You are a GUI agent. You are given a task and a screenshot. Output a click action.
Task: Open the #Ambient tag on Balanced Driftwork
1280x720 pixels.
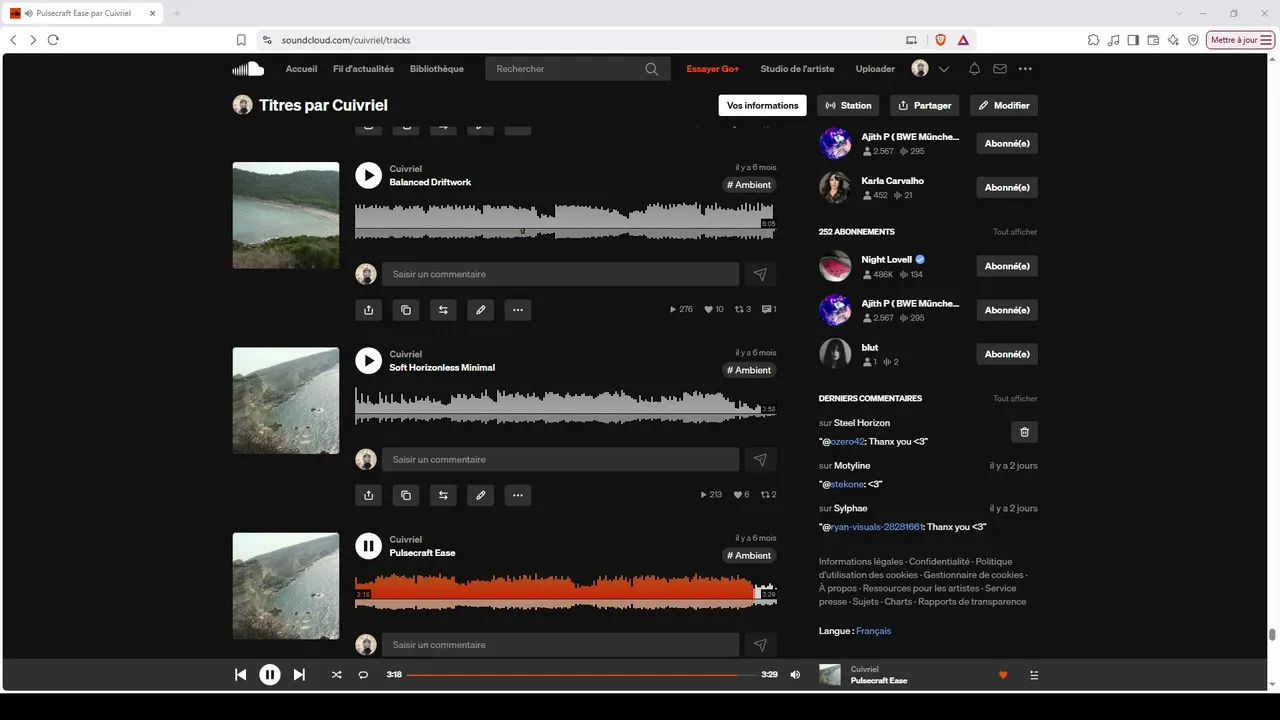[x=749, y=185]
